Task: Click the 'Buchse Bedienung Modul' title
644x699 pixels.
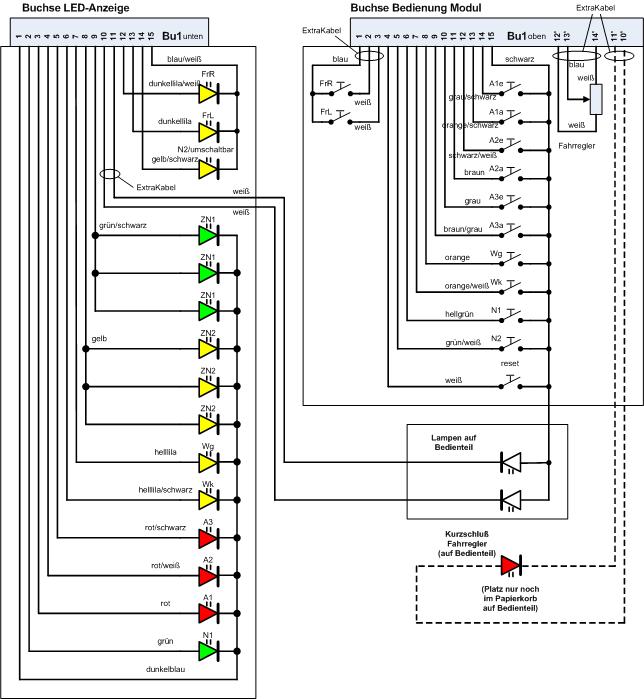Action: [x=415, y=8]
